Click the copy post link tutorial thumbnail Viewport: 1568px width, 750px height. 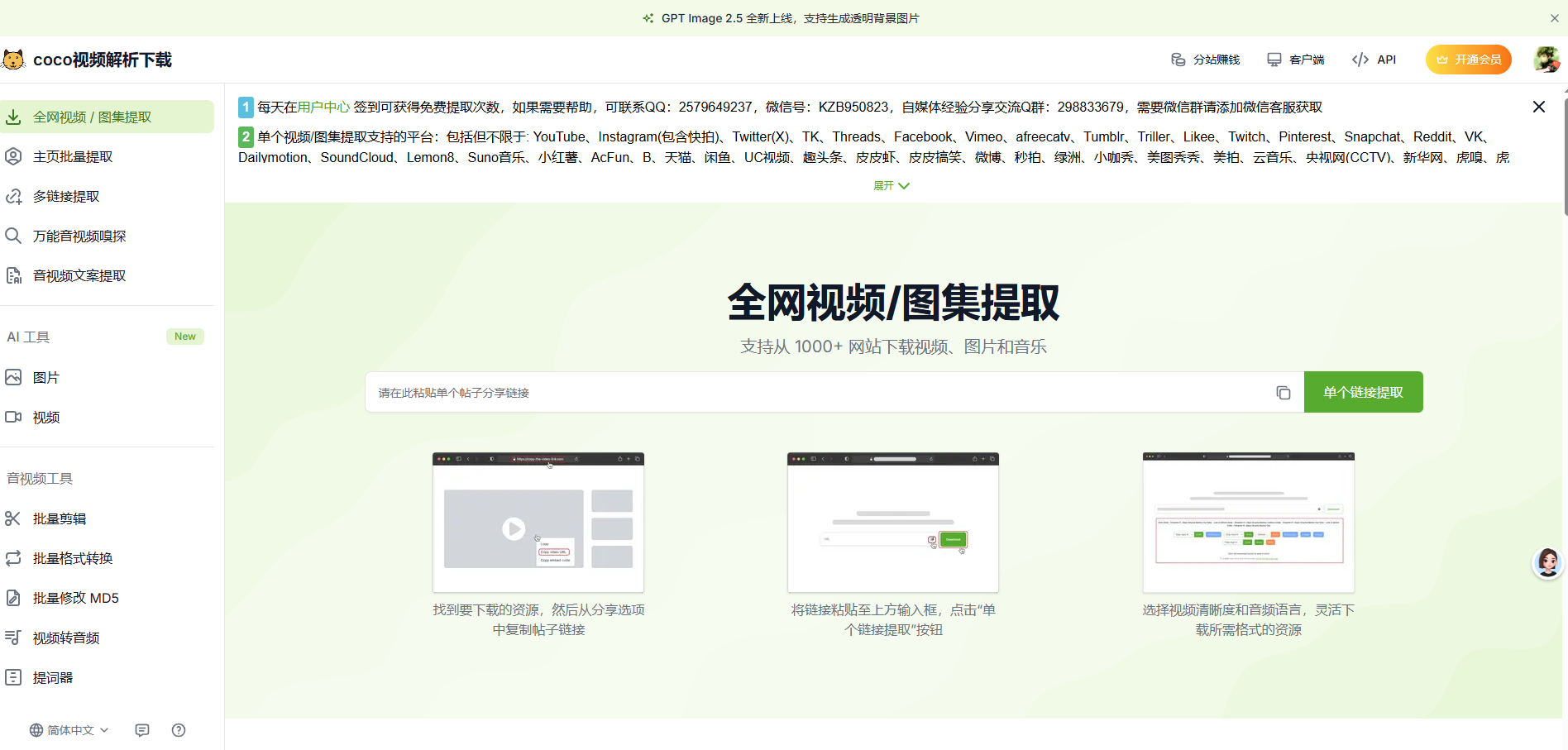(538, 523)
